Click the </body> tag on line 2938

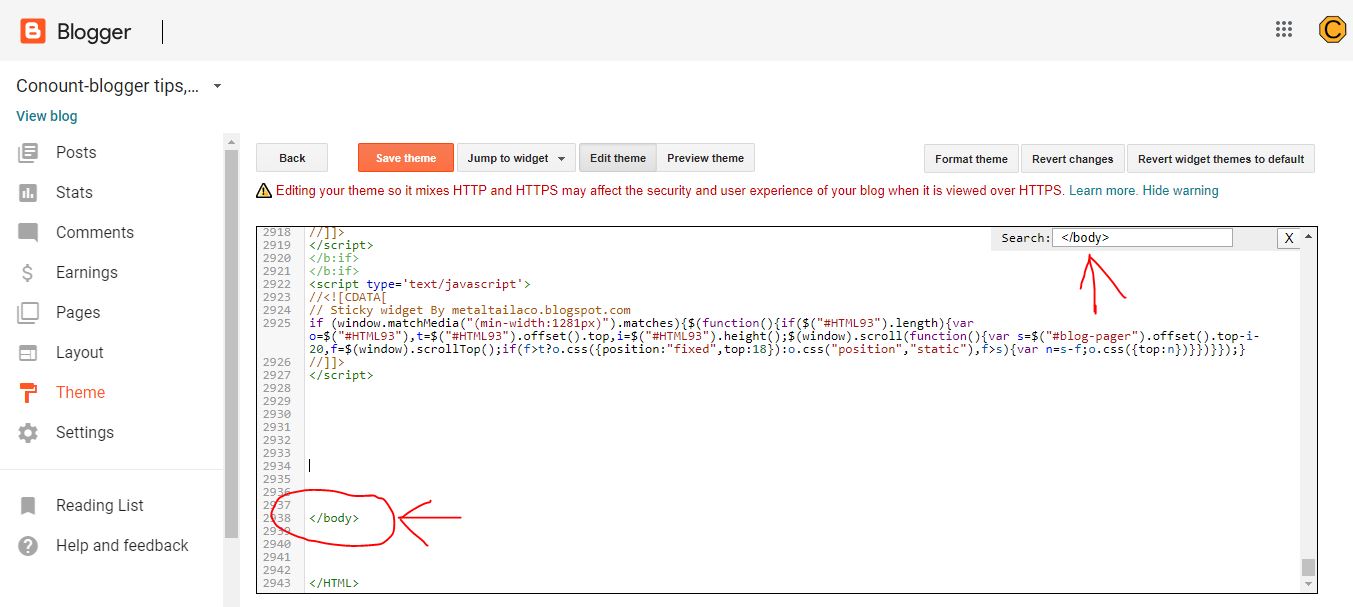(x=334, y=518)
